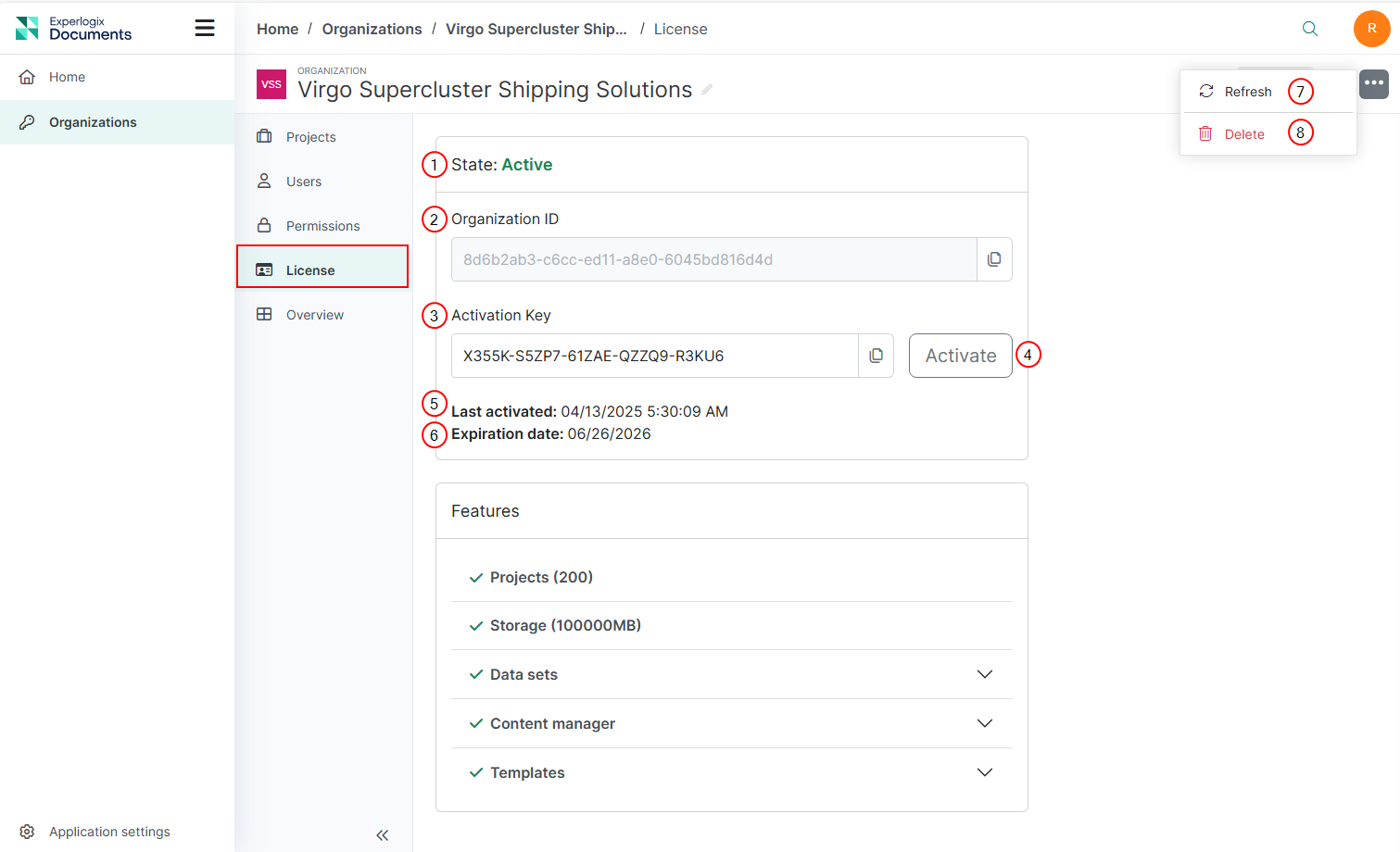Viewport: 1400px width, 852px height.
Task: Open the three-dot actions menu
Action: click(x=1374, y=84)
